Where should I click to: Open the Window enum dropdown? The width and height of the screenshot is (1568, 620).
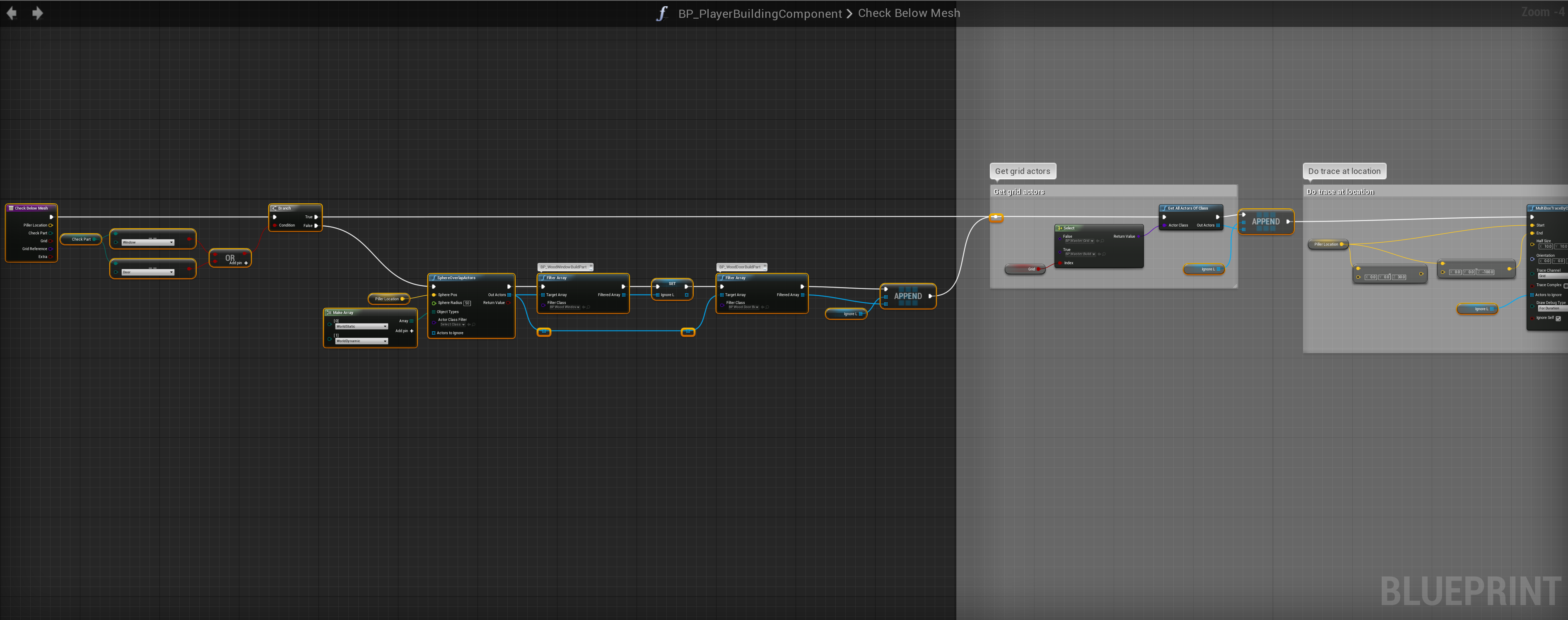(148, 242)
